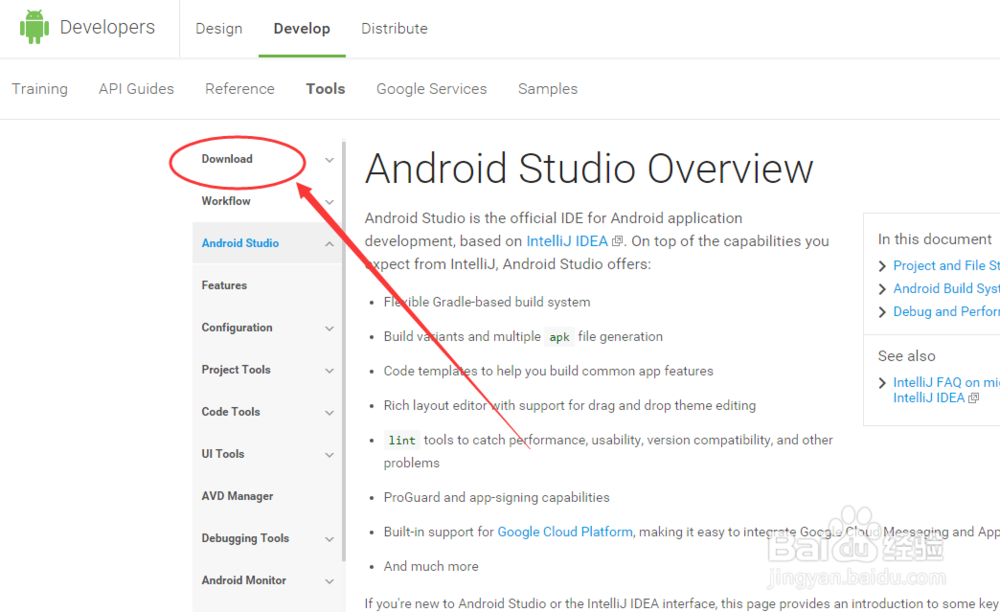The height and width of the screenshot is (612, 1000).
Task: Collapse the Android Studio section chevron
Action: [329, 244]
